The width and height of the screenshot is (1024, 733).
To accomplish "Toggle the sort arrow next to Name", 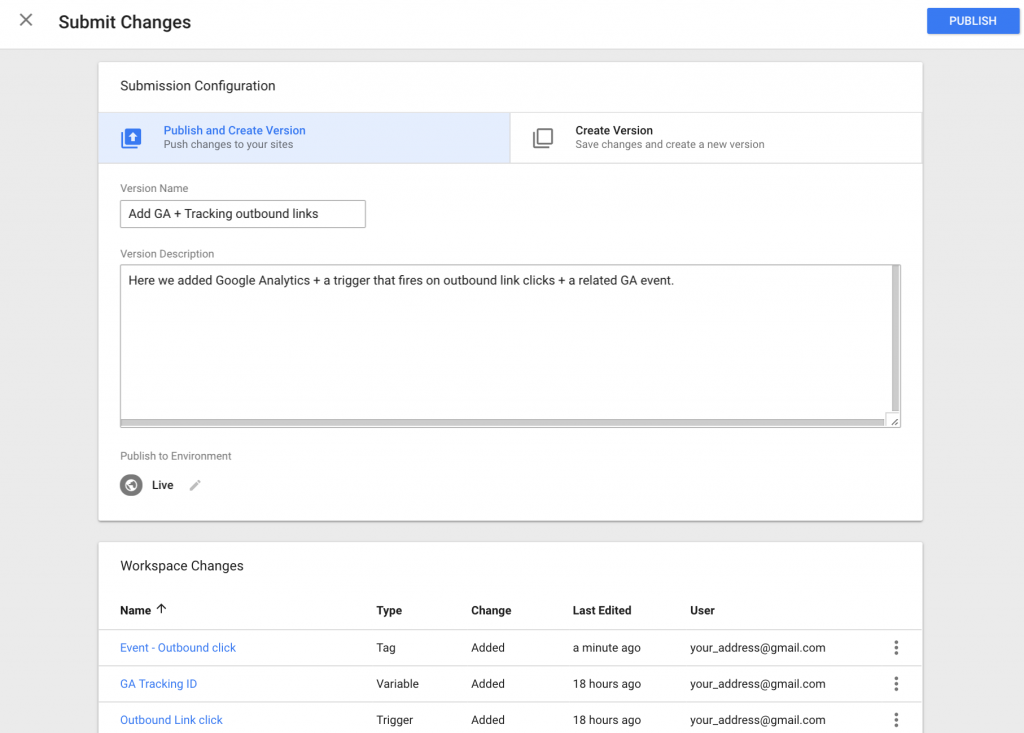I will point(159,610).
